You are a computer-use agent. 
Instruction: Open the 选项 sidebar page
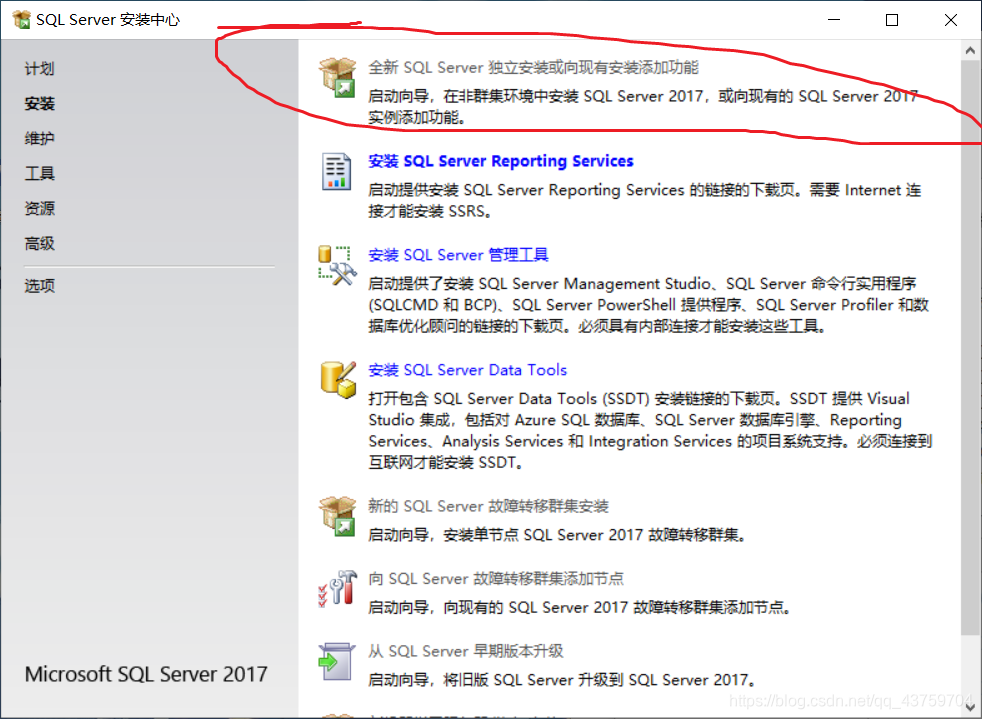point(39,286)
